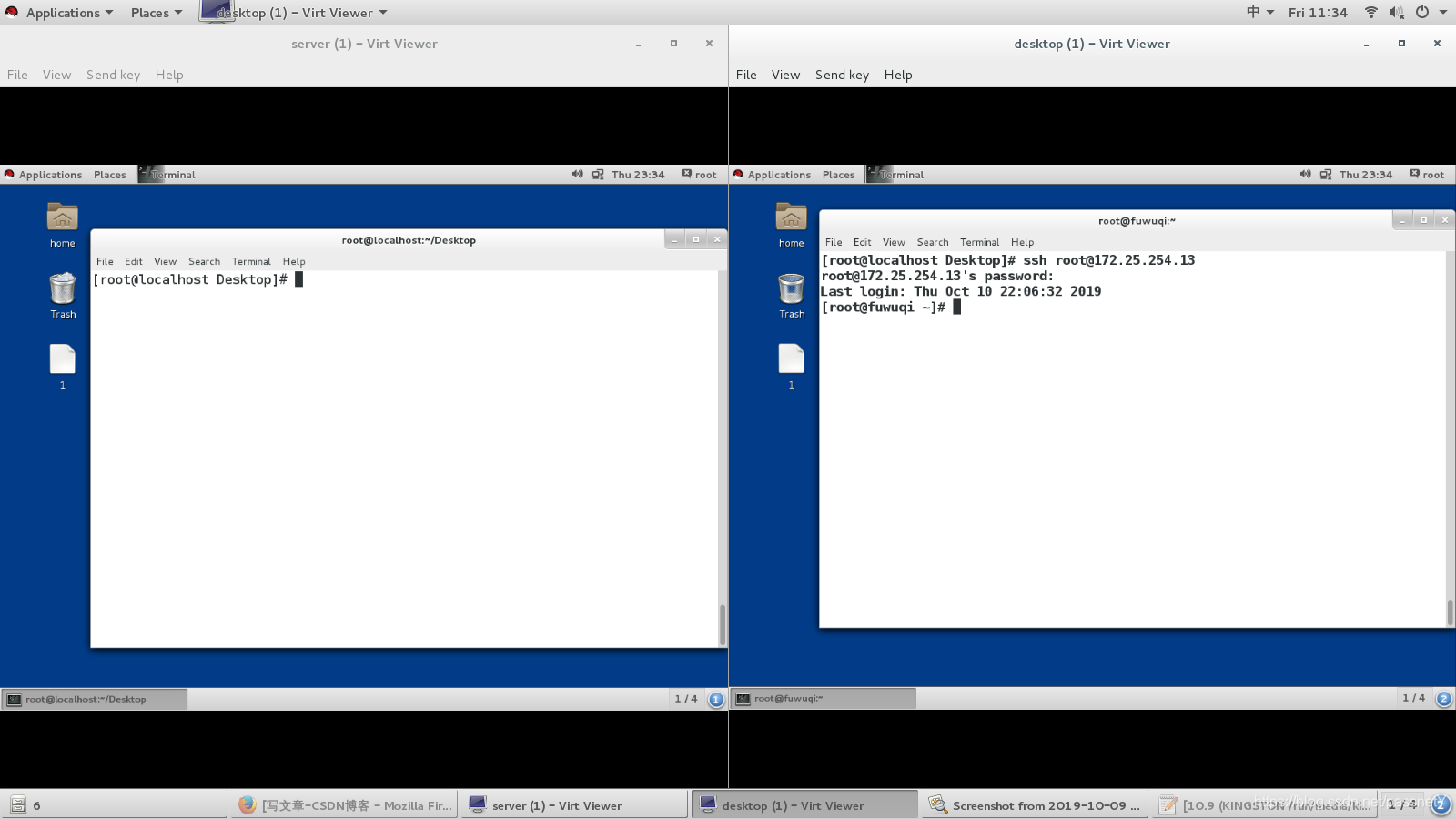Click the fuwuqi shell prompt line
Screen dimensions: 1456x819
point(884,308)
